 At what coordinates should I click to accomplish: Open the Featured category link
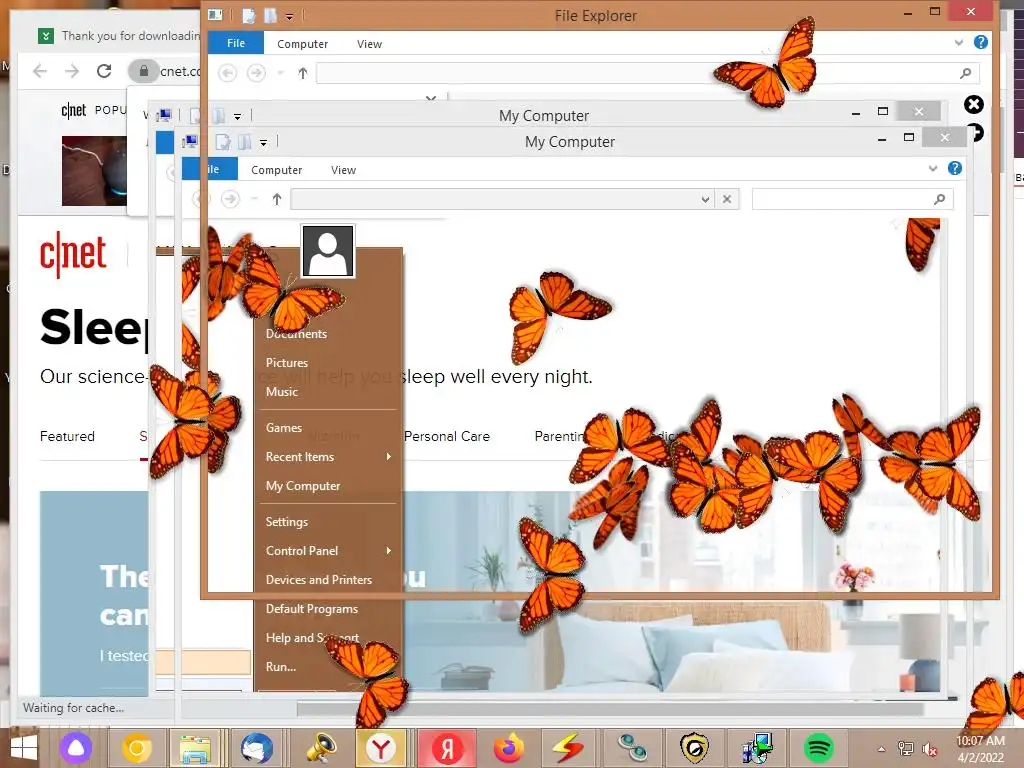point(67,436)
